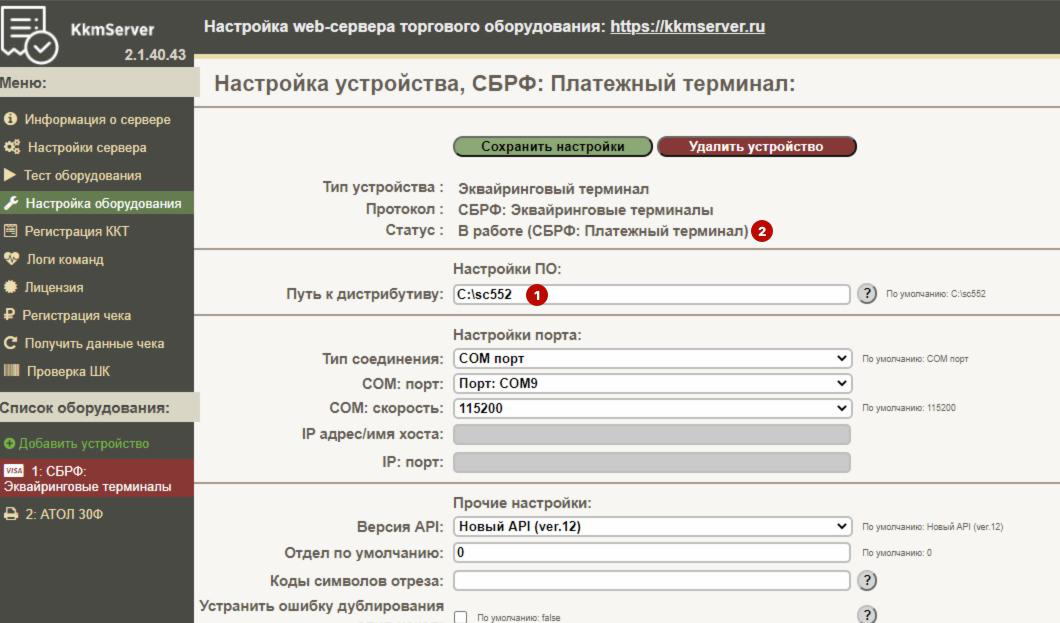Click the disabled 'IP: порт' field
Viewport: 1060px width, 623px height.
pos(652,462)
